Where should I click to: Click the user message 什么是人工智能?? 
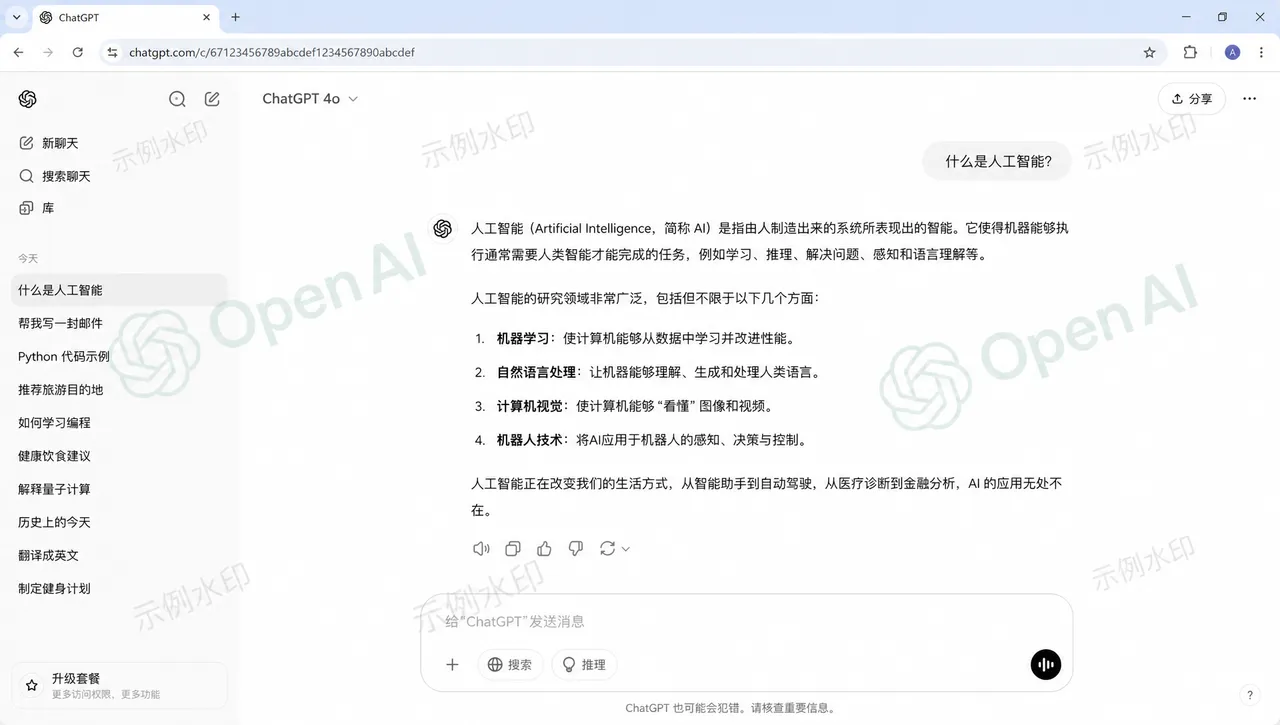999,161
